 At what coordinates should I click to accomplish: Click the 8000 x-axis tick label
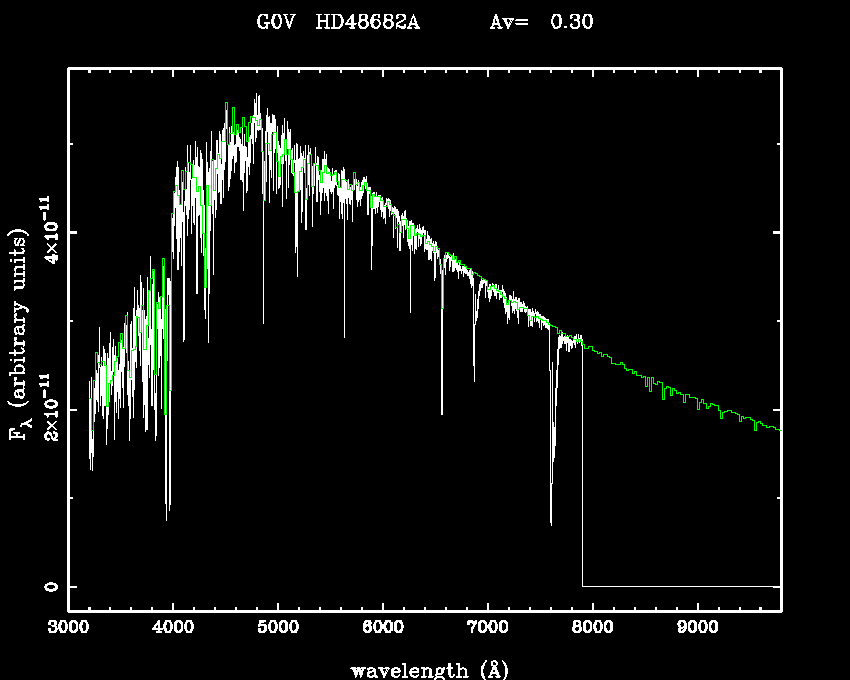tap(592, 628)
